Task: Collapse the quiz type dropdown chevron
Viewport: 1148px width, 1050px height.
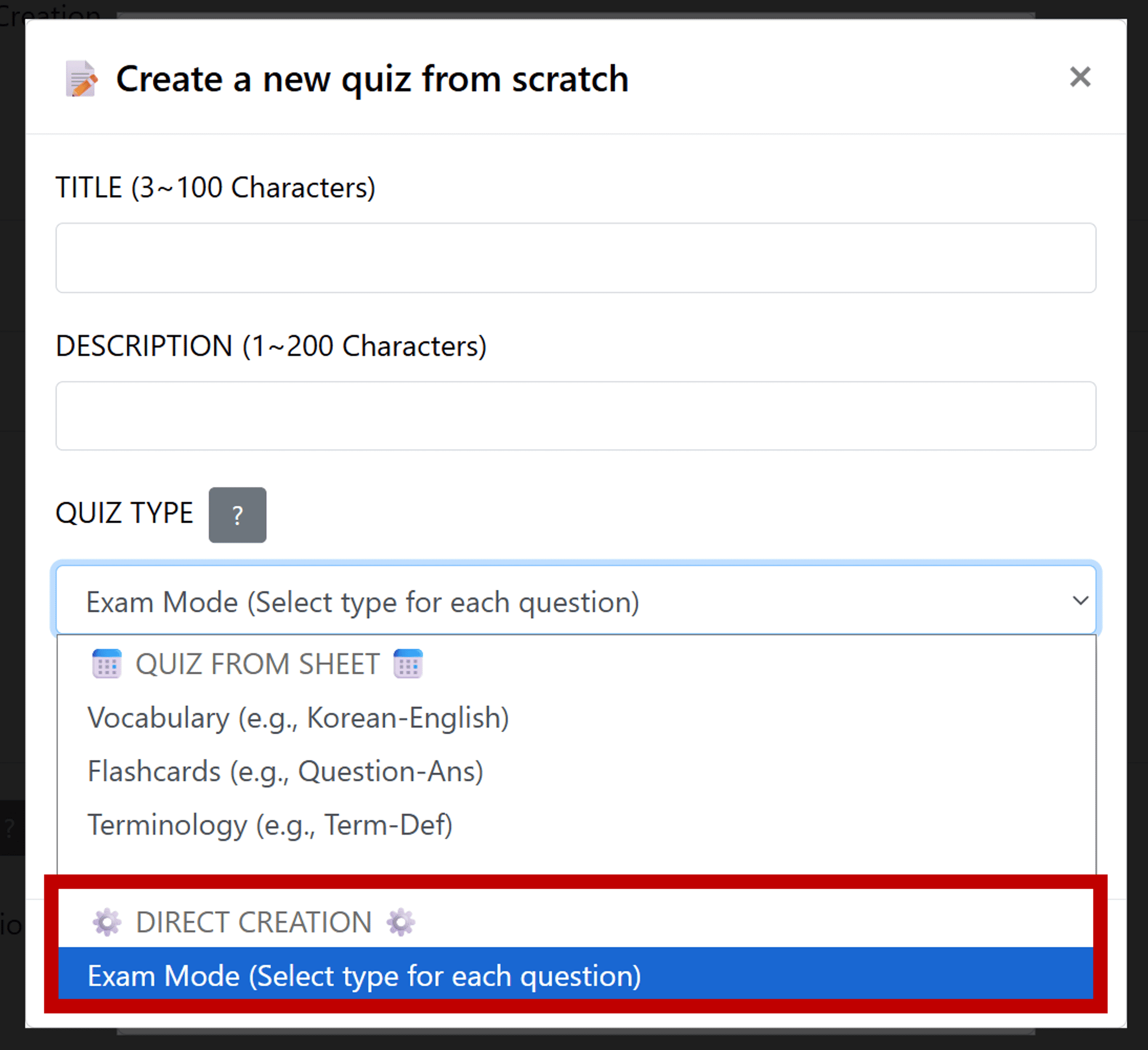Action: pyautogui.click(x=1080, y=601)
